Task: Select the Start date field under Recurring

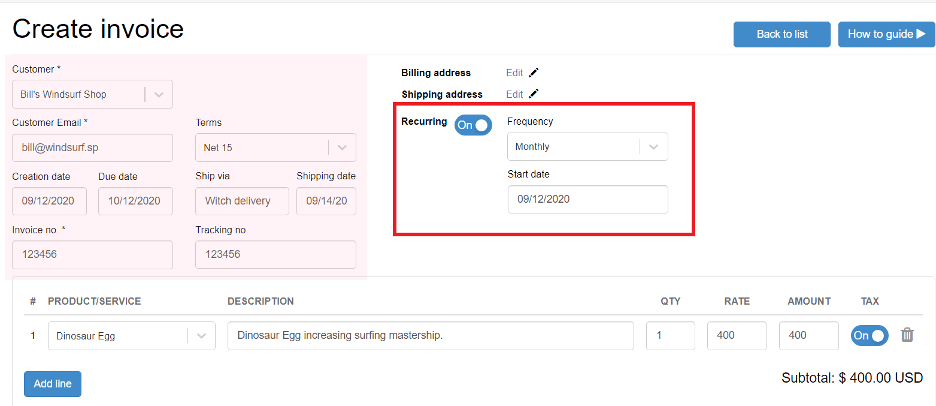Action: pos(587,199)
